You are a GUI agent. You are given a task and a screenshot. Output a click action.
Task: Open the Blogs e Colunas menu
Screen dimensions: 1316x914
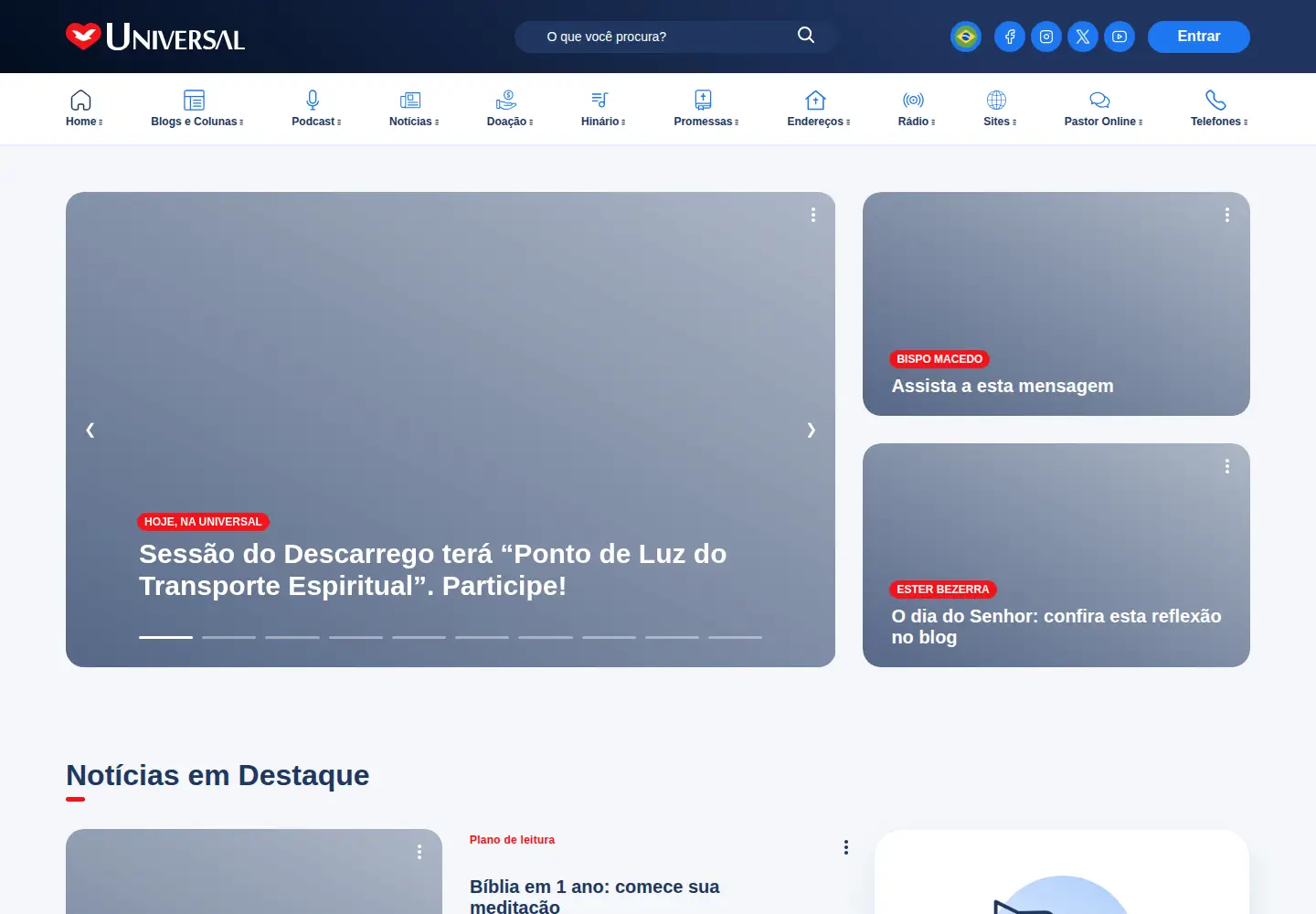197,122
